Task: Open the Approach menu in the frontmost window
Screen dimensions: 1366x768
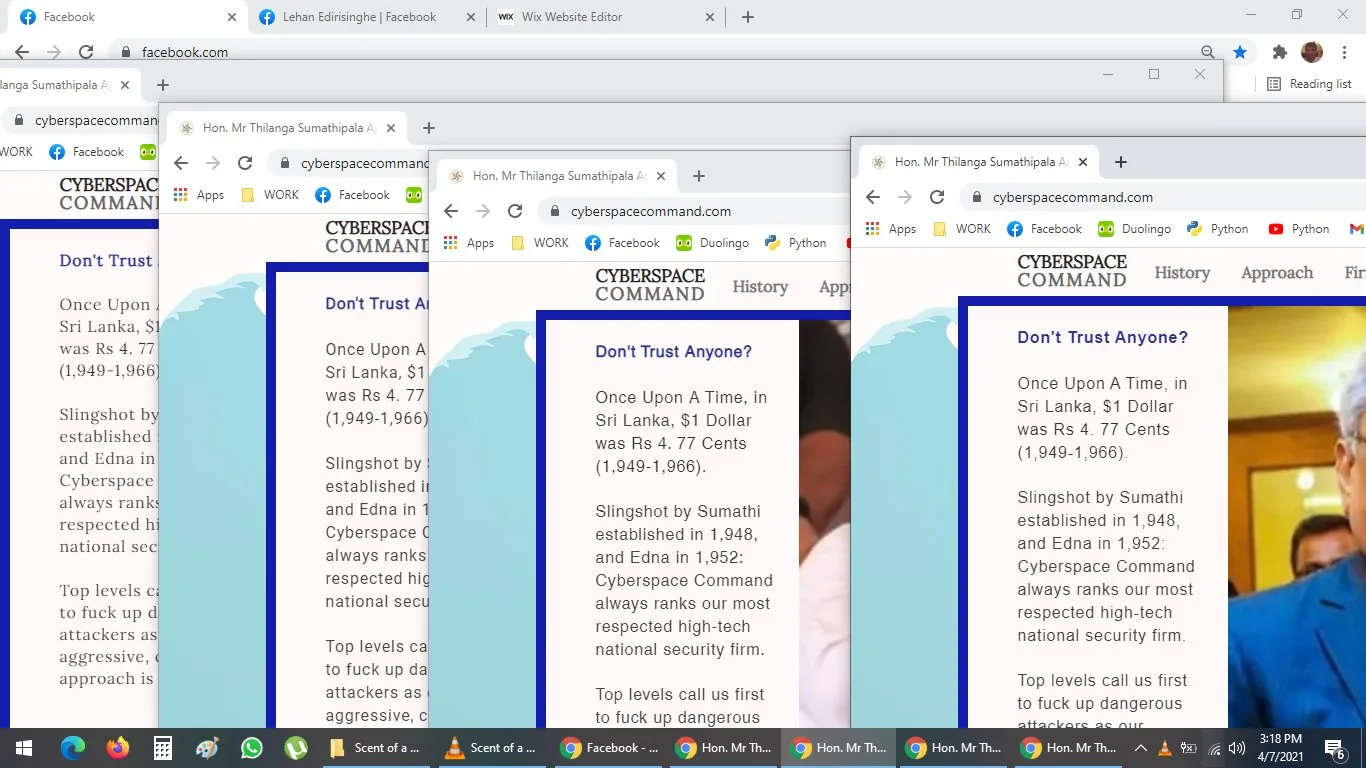Action: [1277, 273]
